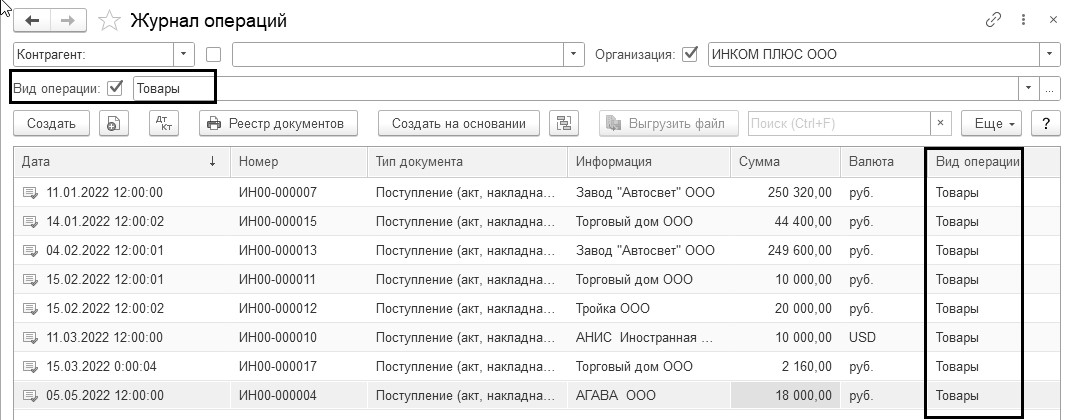Image resolution: width=1069 pixels, height=420 pixels.
Task: Expand the Вид операции dropdown arrow
Action: (1029, 88)
